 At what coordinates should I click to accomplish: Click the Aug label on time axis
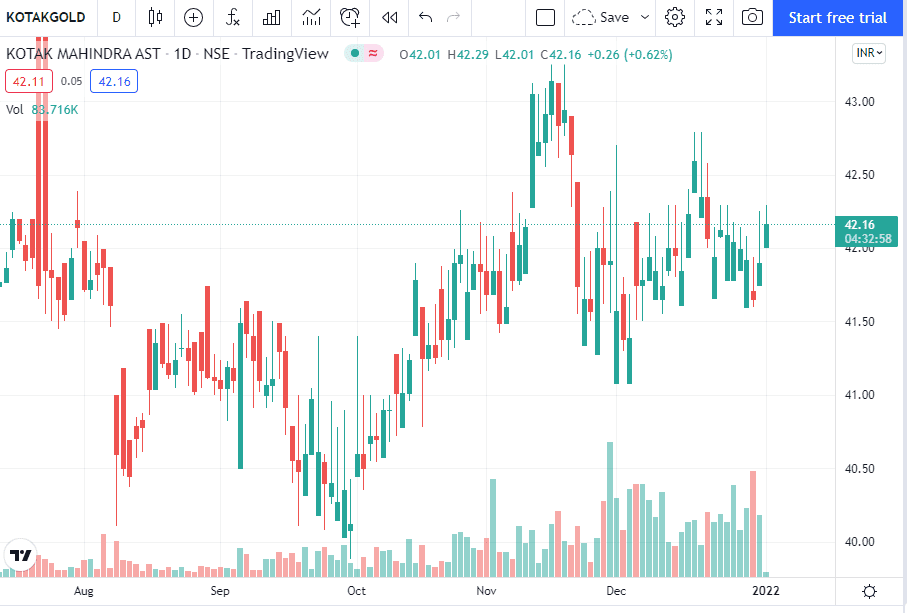pos(84,591)
